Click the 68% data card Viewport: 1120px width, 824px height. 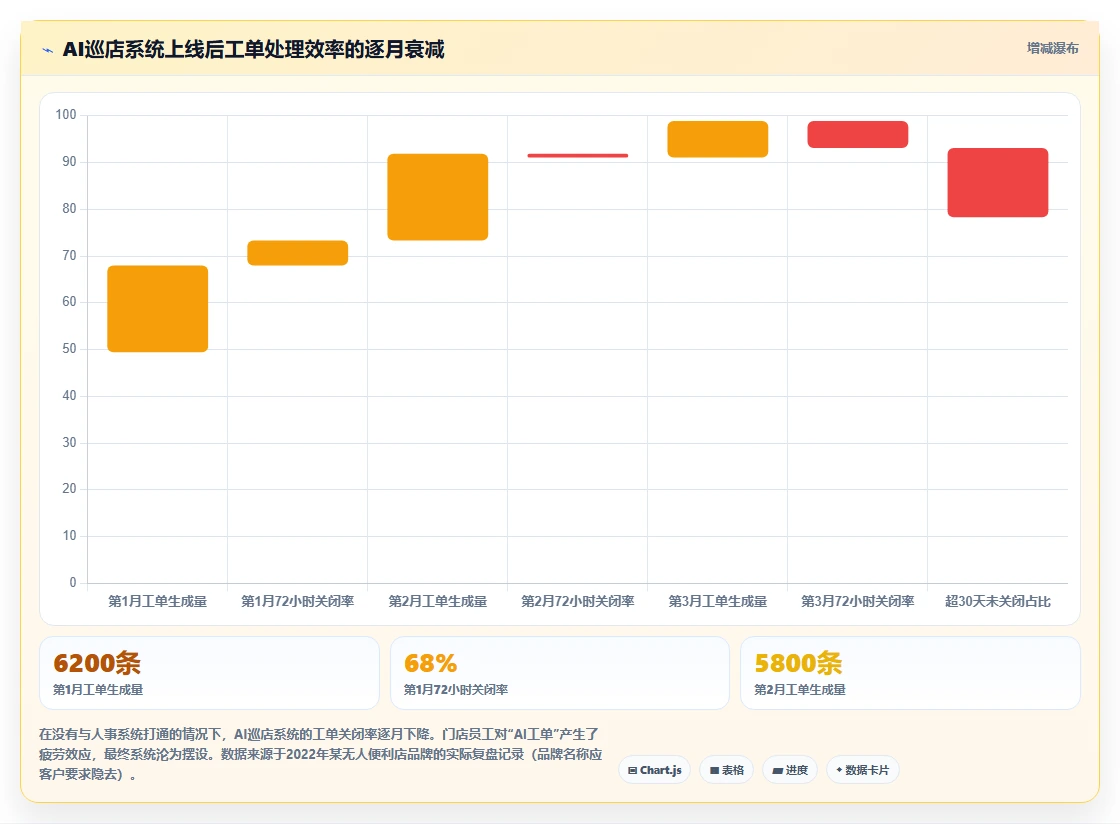(560, 673)
